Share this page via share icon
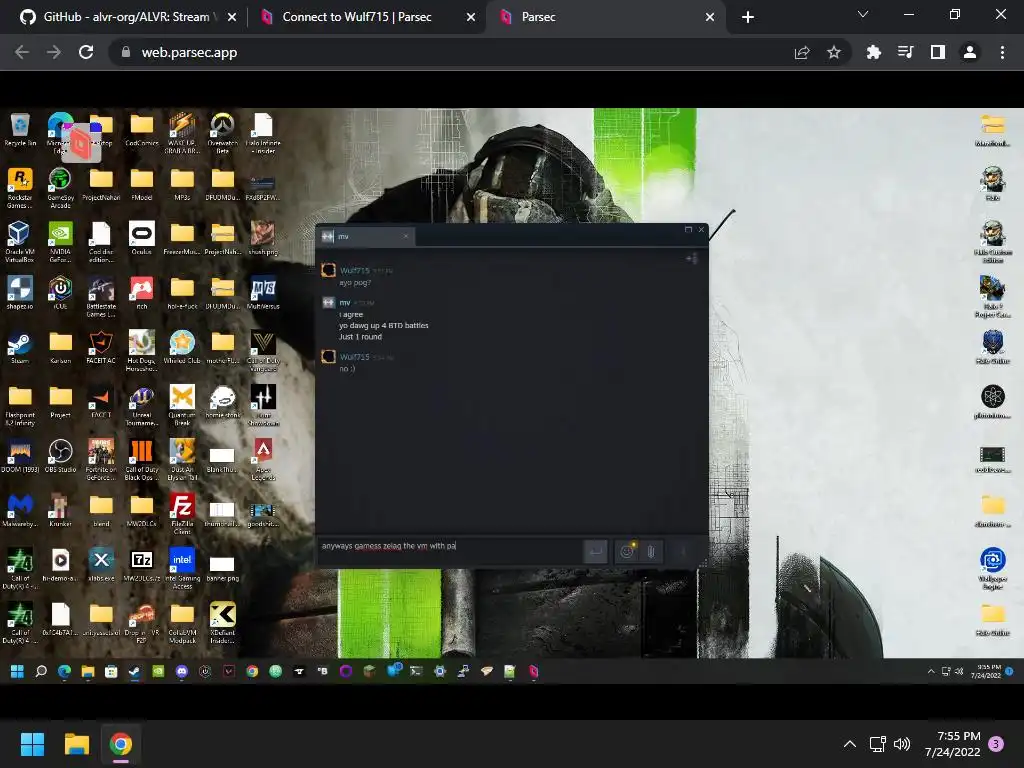The width and height of the screenshot is (1024, 768). coord(802,52)
